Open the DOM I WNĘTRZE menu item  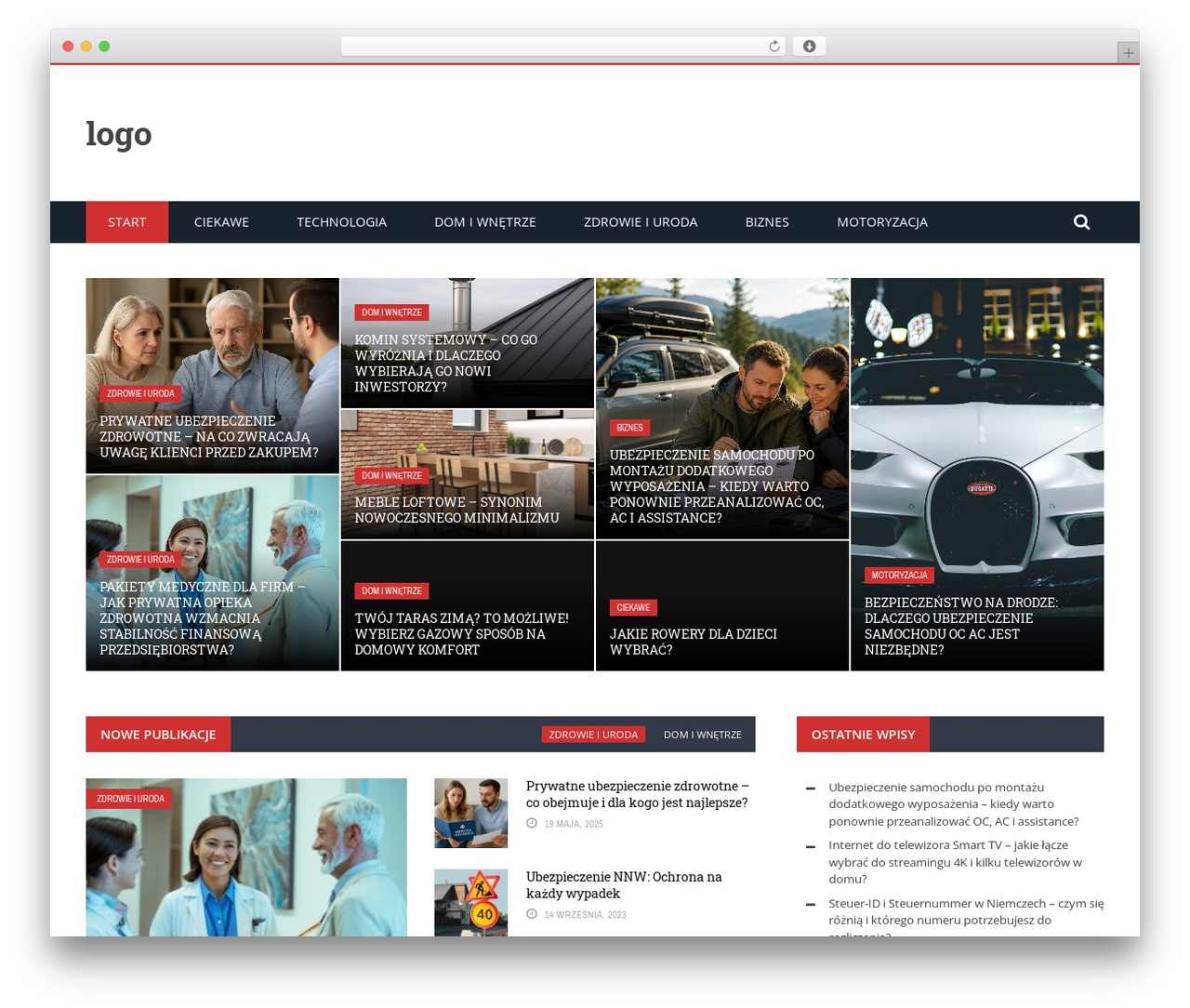tap(485, 222)
